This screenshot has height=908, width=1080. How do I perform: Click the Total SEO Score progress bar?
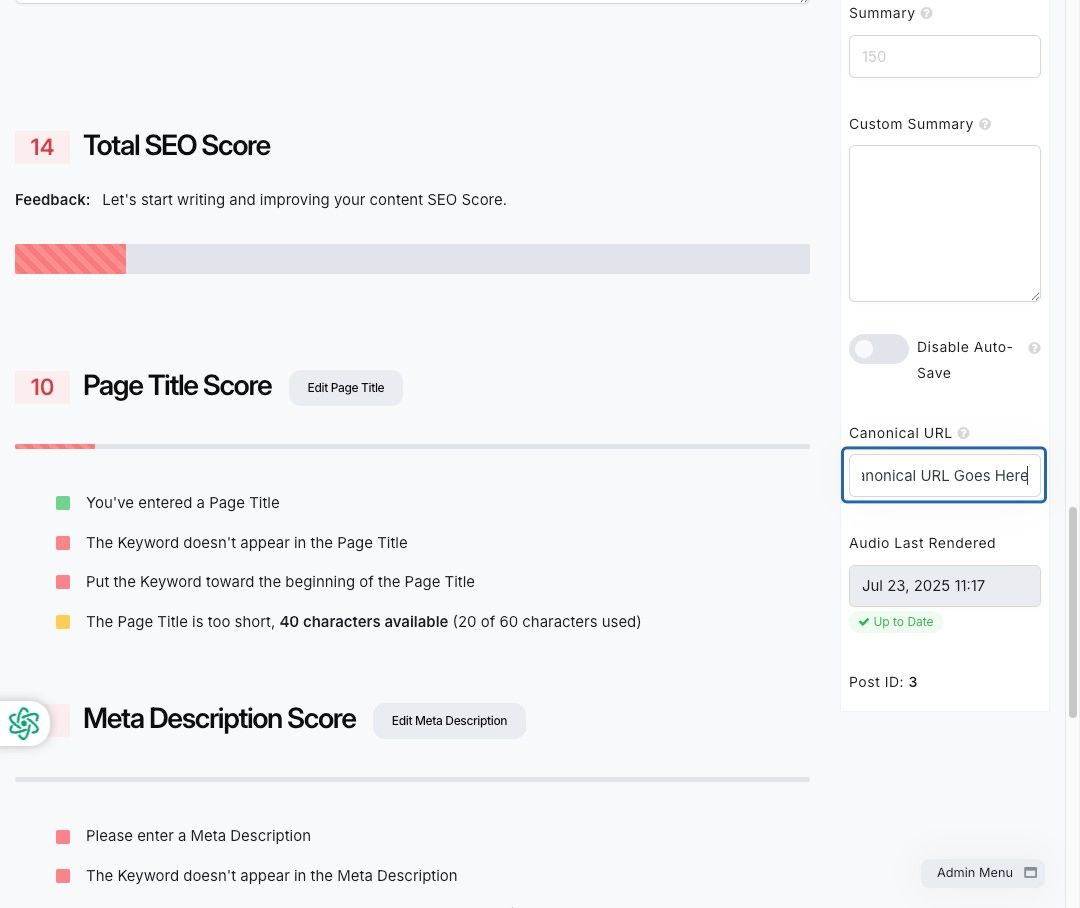[x=412, y=259]
